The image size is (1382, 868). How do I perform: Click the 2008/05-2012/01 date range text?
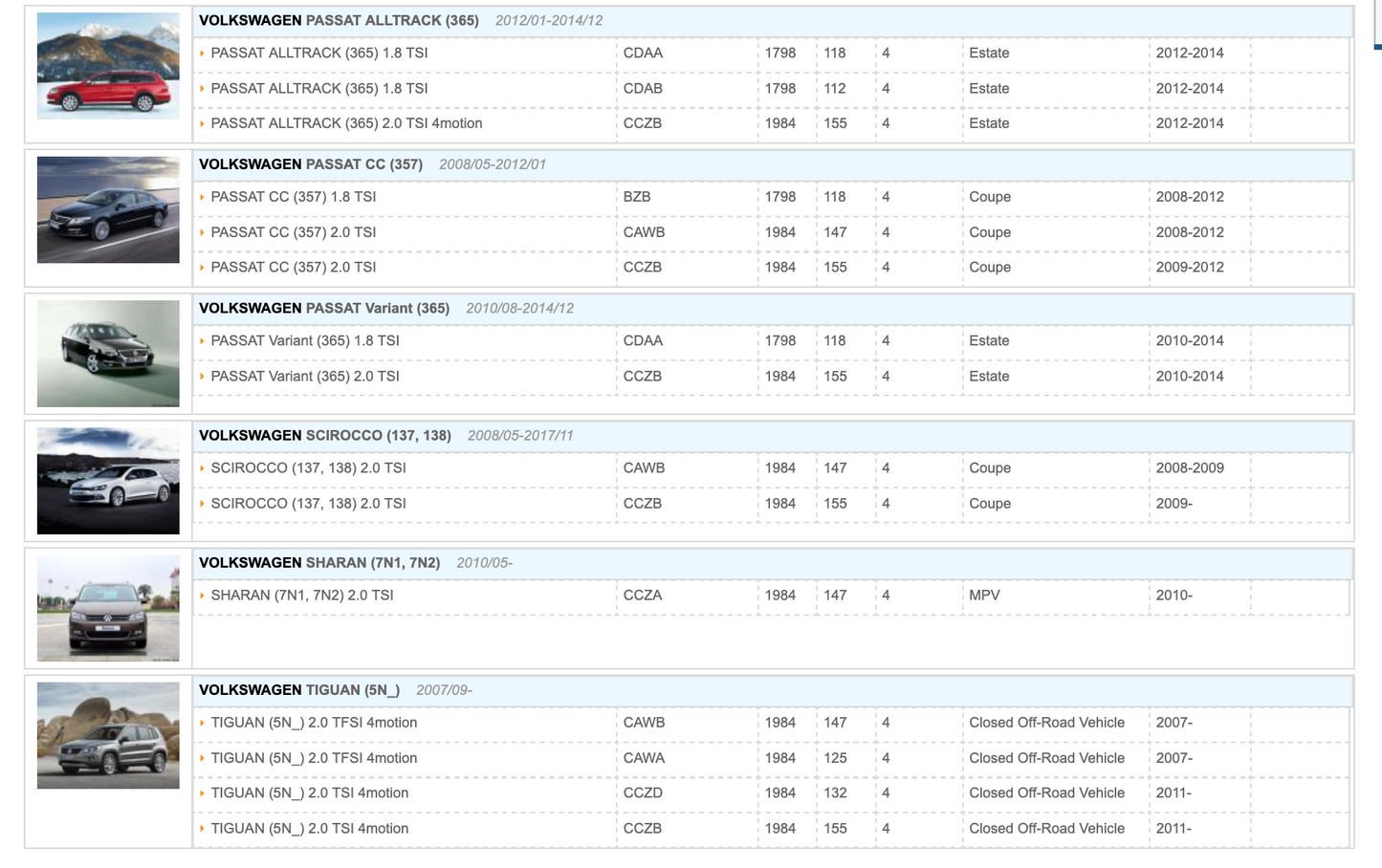[x=493, y=164]
